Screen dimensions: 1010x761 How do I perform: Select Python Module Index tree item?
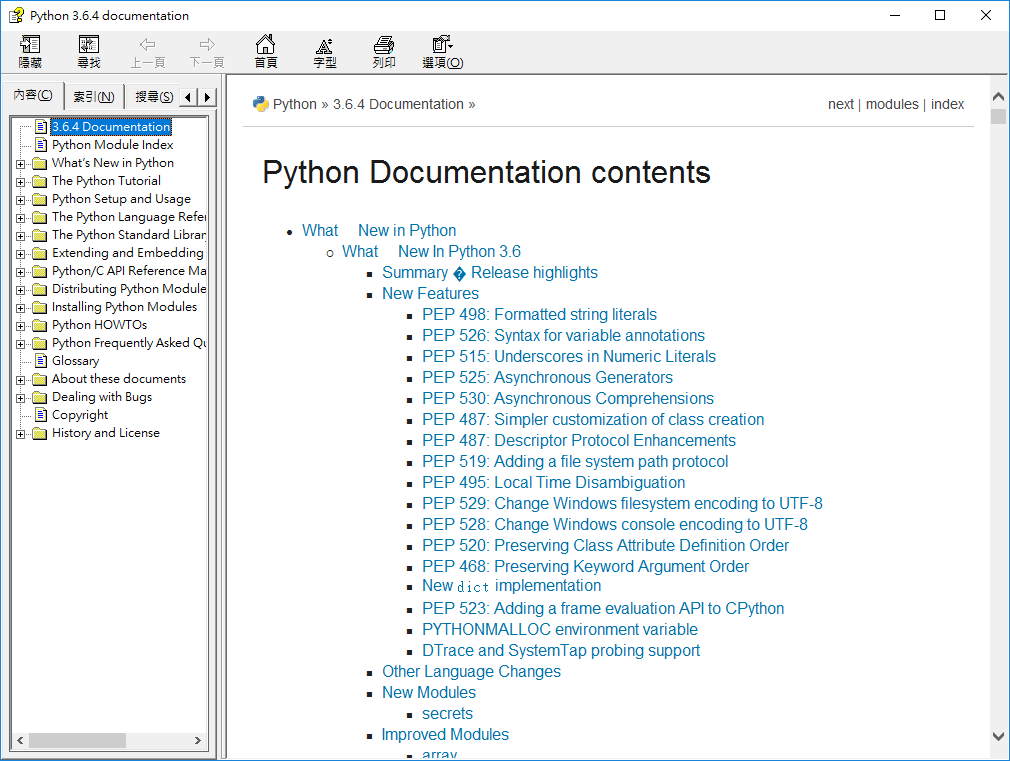(x=112, y=144)
